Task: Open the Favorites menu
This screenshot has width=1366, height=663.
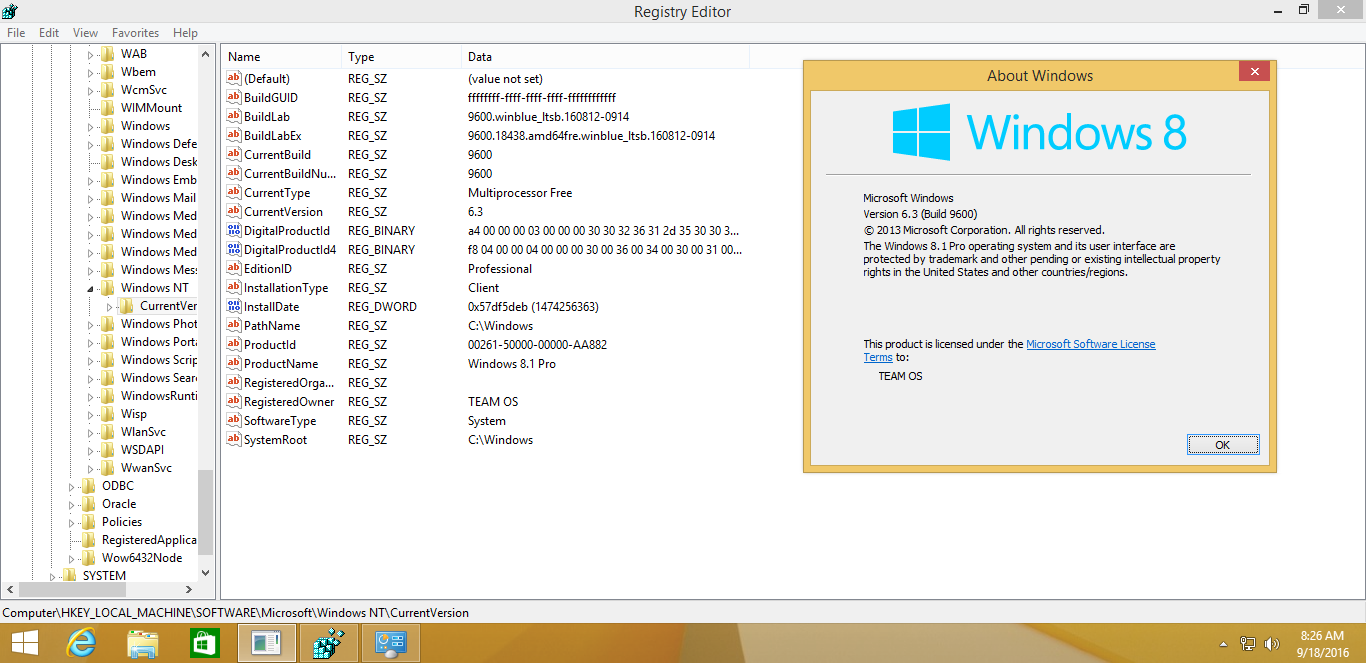Action: tap(135, 33)
